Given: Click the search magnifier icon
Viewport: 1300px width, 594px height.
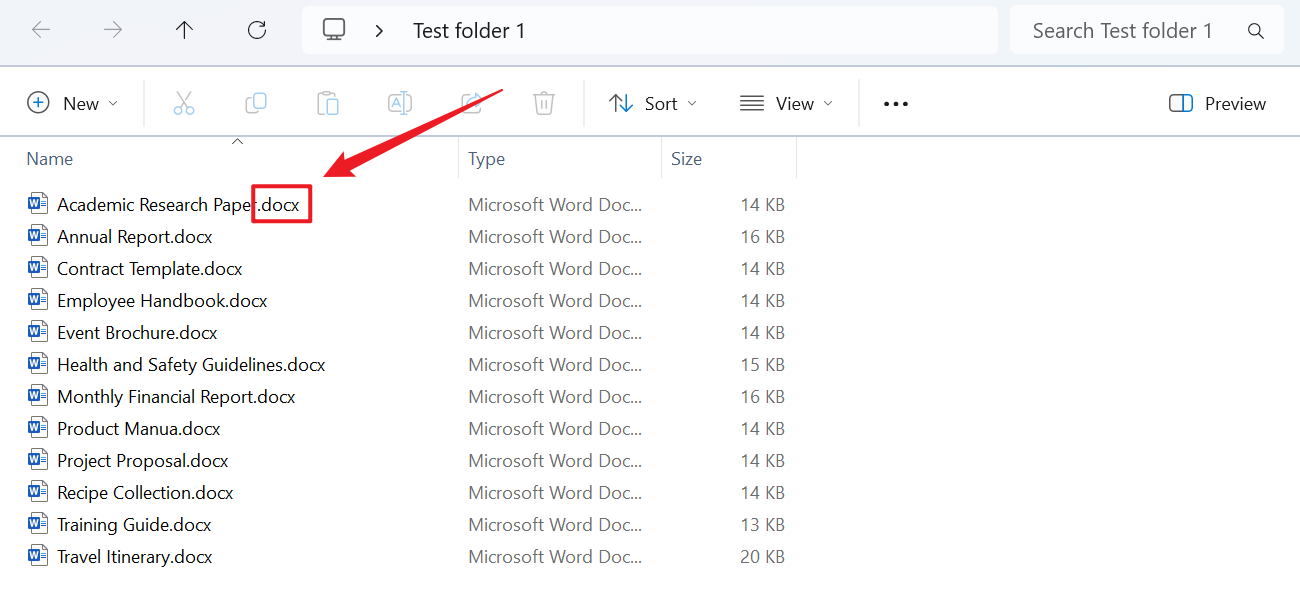Looking at the screenshot, I should tap(1256, 31).
